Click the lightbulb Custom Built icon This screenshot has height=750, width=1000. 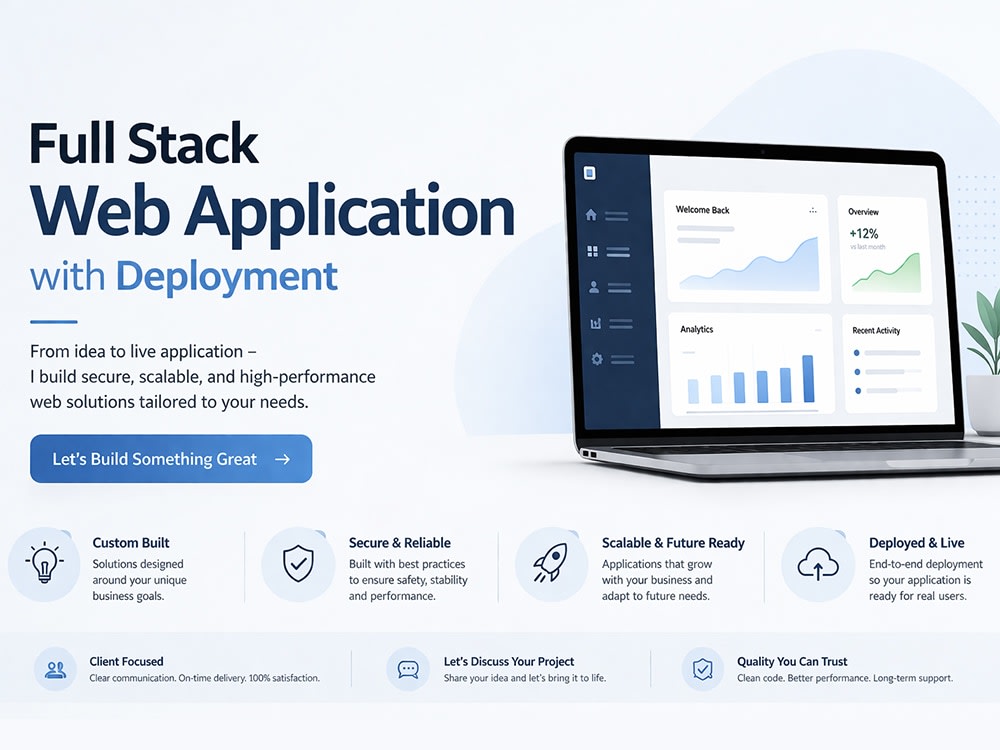tap(44, 564)
